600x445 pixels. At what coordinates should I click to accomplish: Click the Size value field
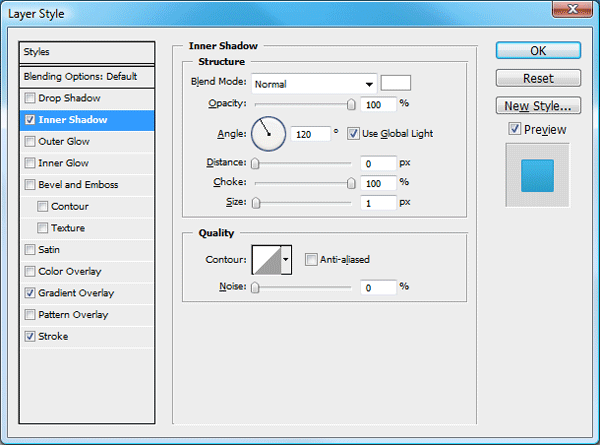[378, 203]
